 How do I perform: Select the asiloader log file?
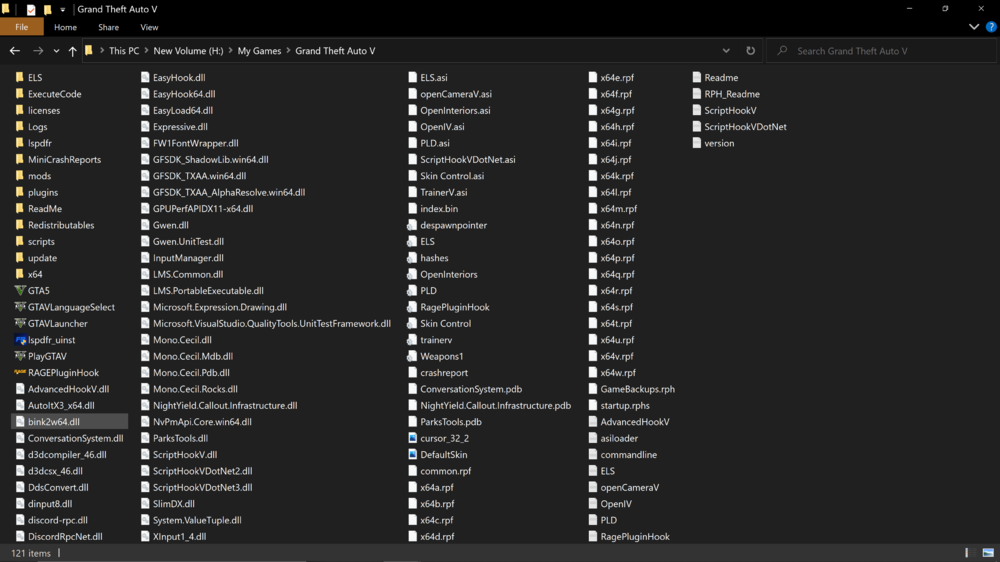pyautogui.click(x=613, y=438)
